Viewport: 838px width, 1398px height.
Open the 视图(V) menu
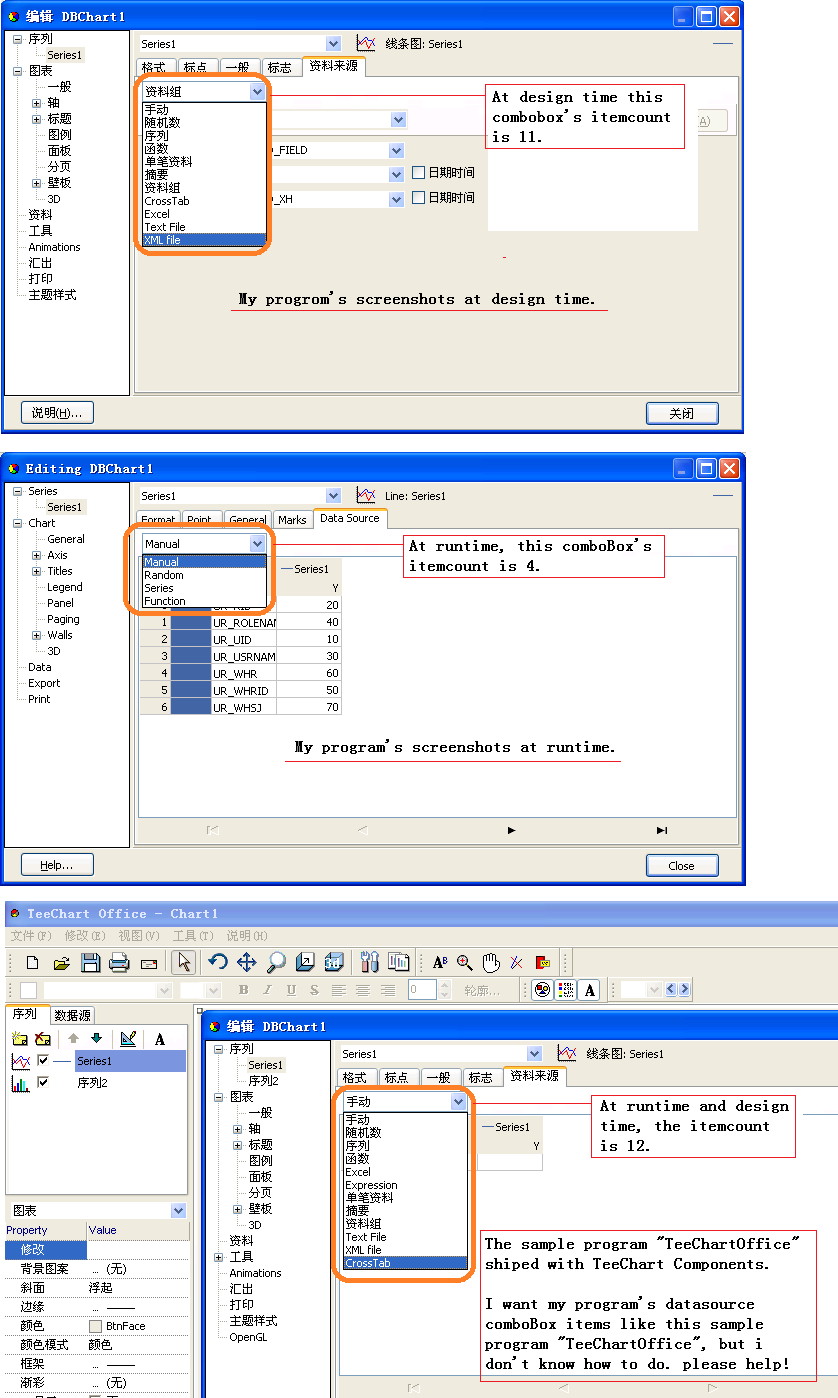point(138,936)
